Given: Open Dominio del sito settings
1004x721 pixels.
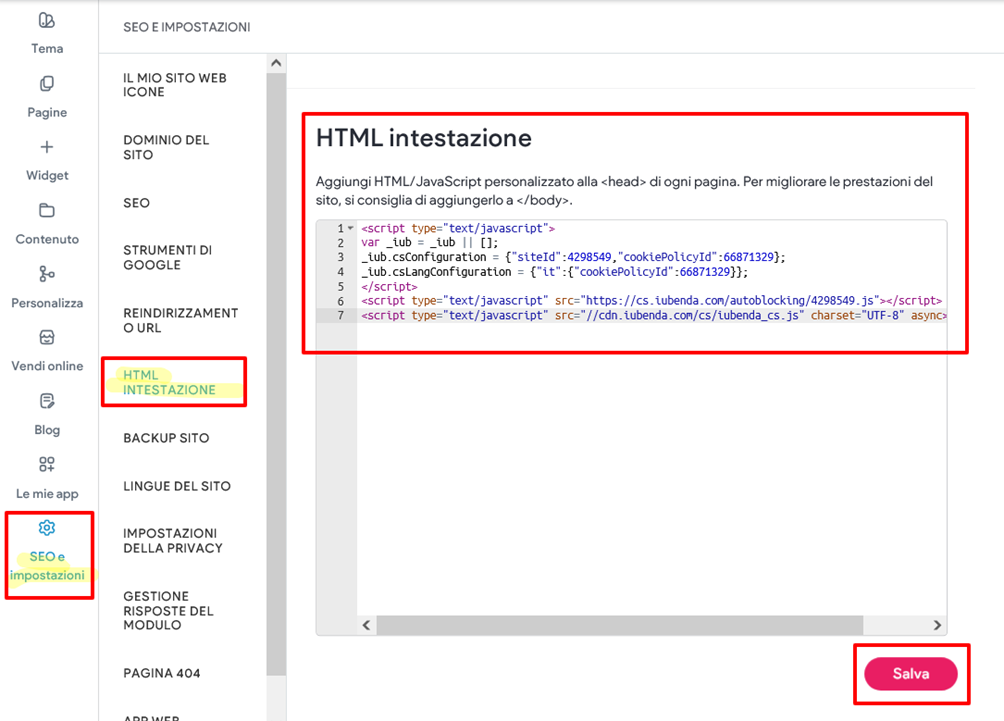Looking at the screenshot, I should [x=166, y=148].
